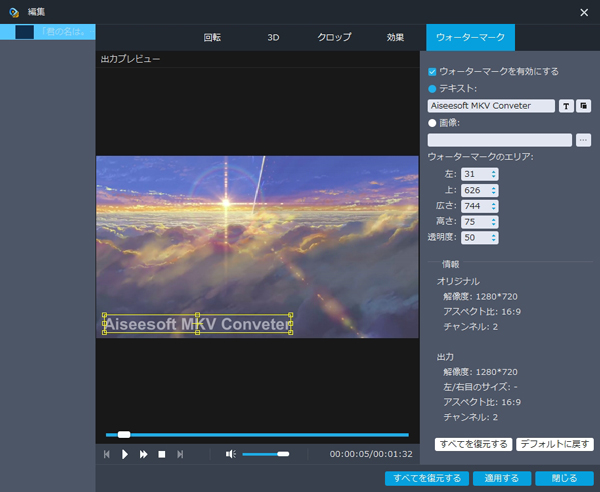Select the ウォーターマーク tab
Image resolution: width=600 pixels, height=492 pixels.
[470, 37]
